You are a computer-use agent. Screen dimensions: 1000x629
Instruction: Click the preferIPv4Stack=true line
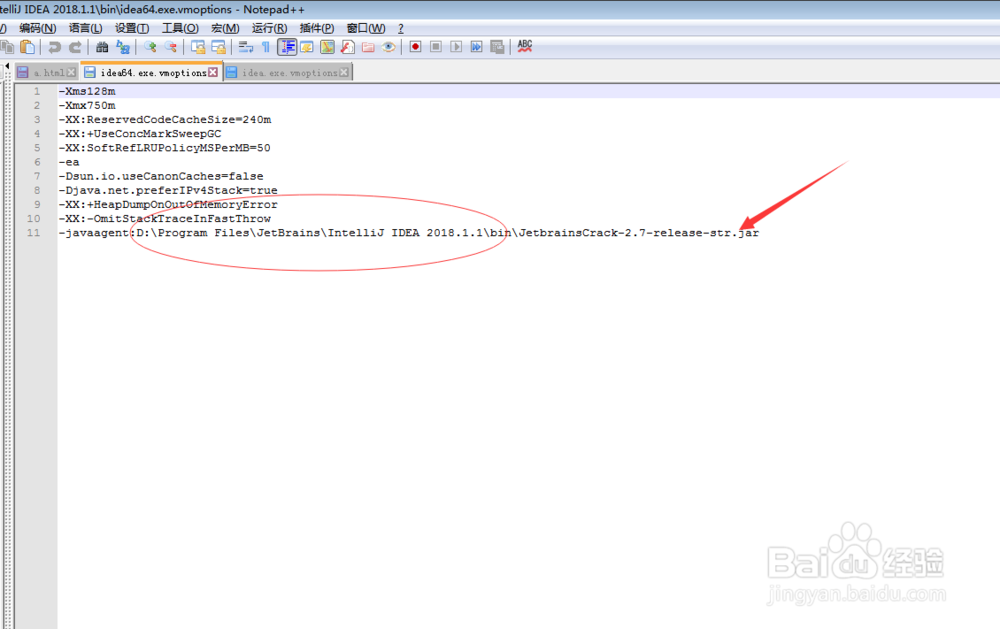(168, 190)
